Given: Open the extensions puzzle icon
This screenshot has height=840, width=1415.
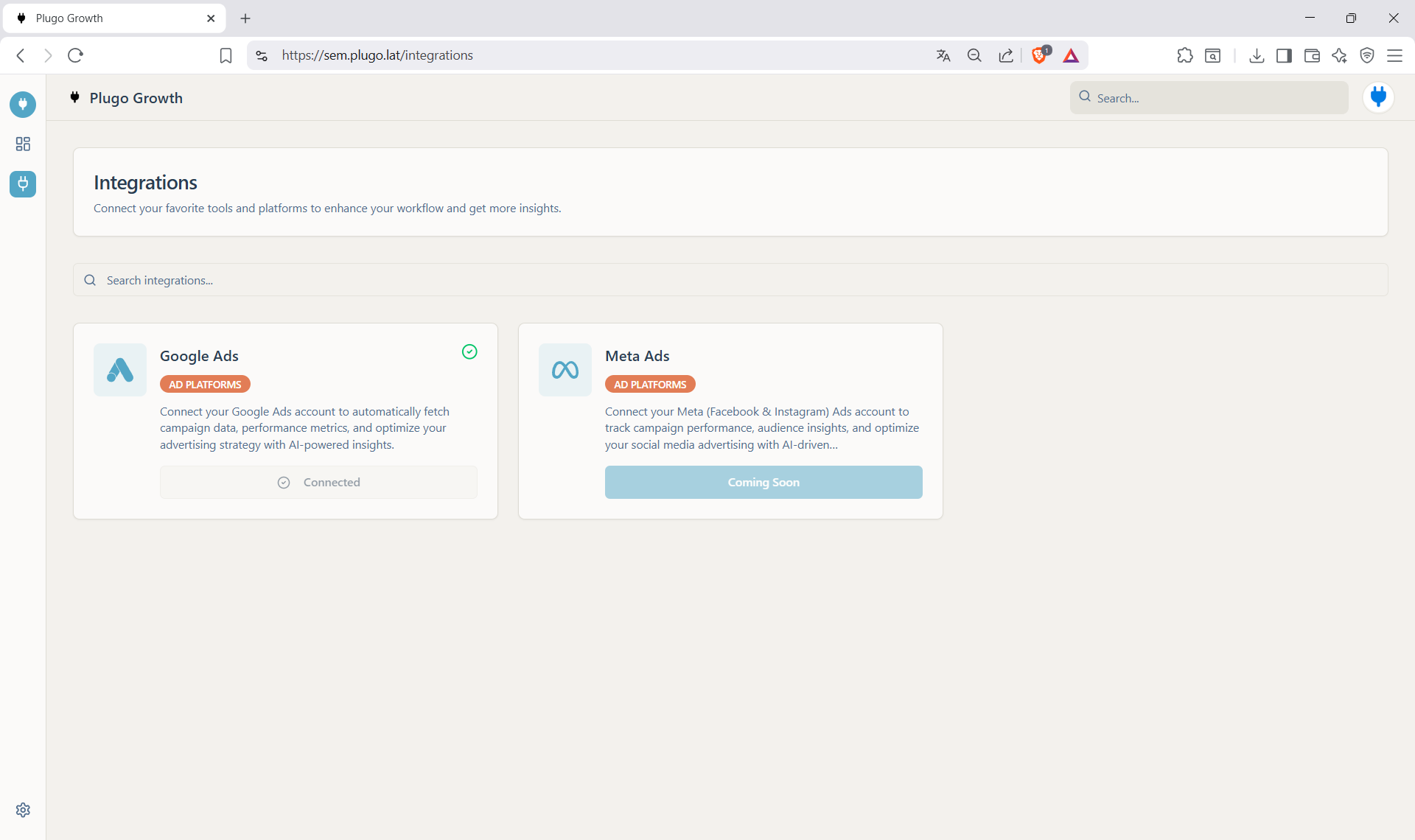Looking at the screenshot, I should [1185, 55].
